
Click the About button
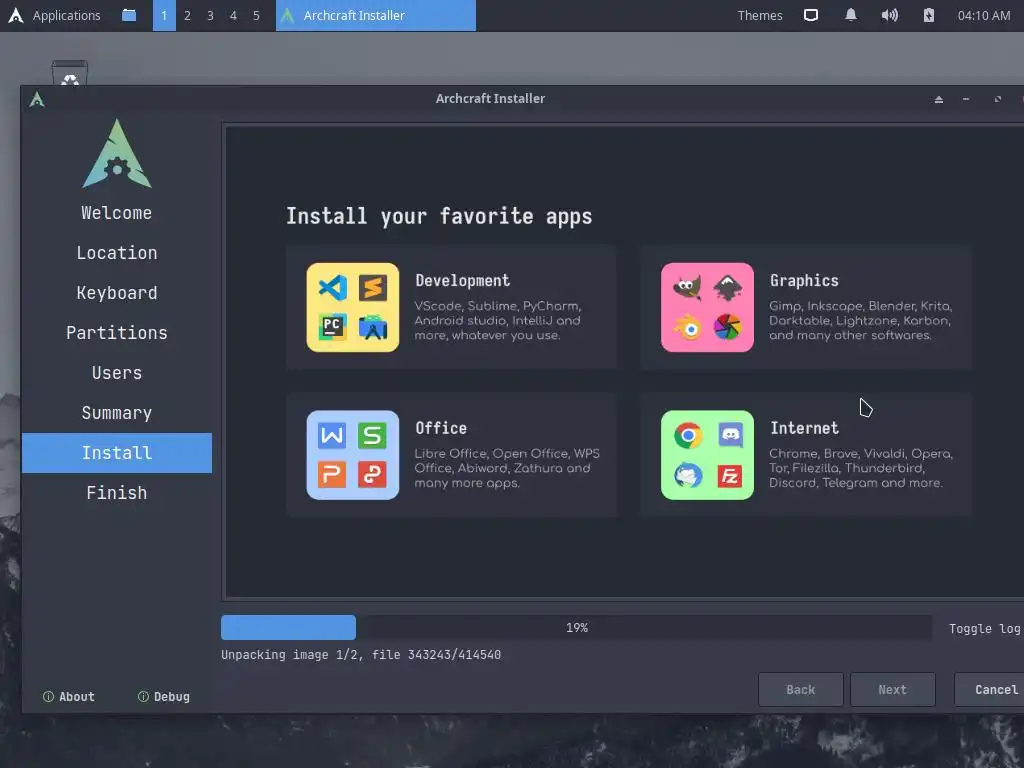69,697
